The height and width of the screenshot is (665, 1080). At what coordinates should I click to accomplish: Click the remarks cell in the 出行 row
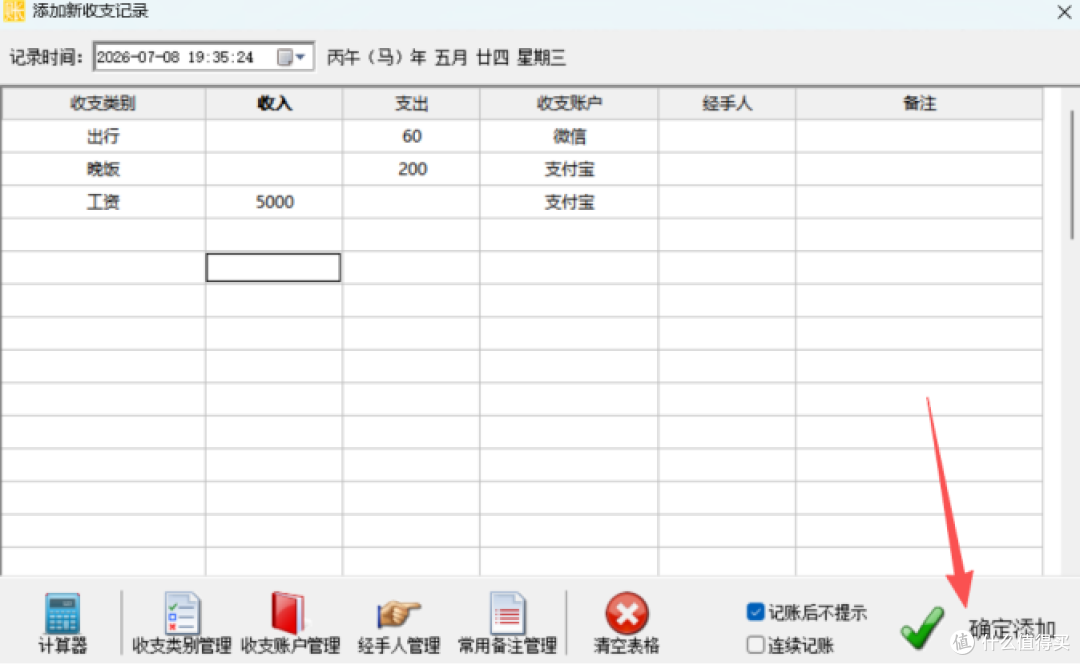(920, 136)
